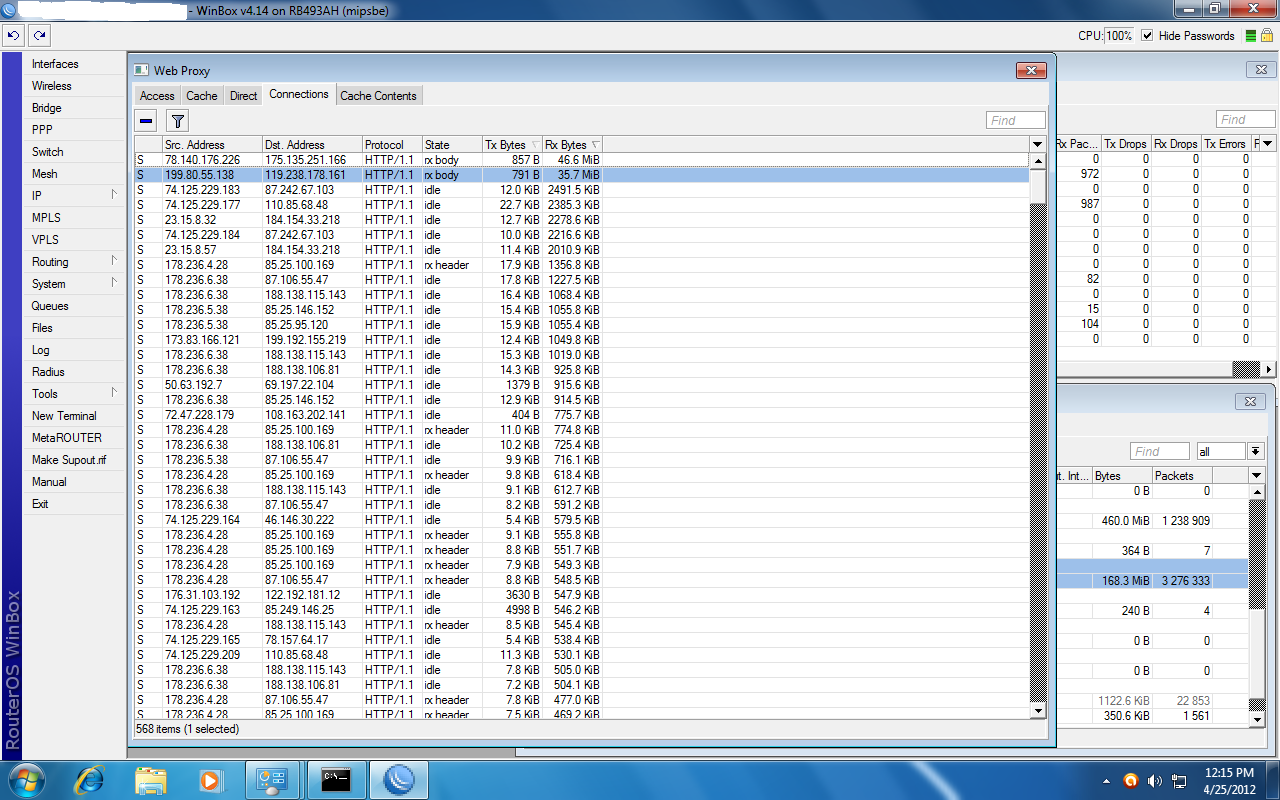
Task: Open New Terminal from sidebar
Action: coord(64,416)
